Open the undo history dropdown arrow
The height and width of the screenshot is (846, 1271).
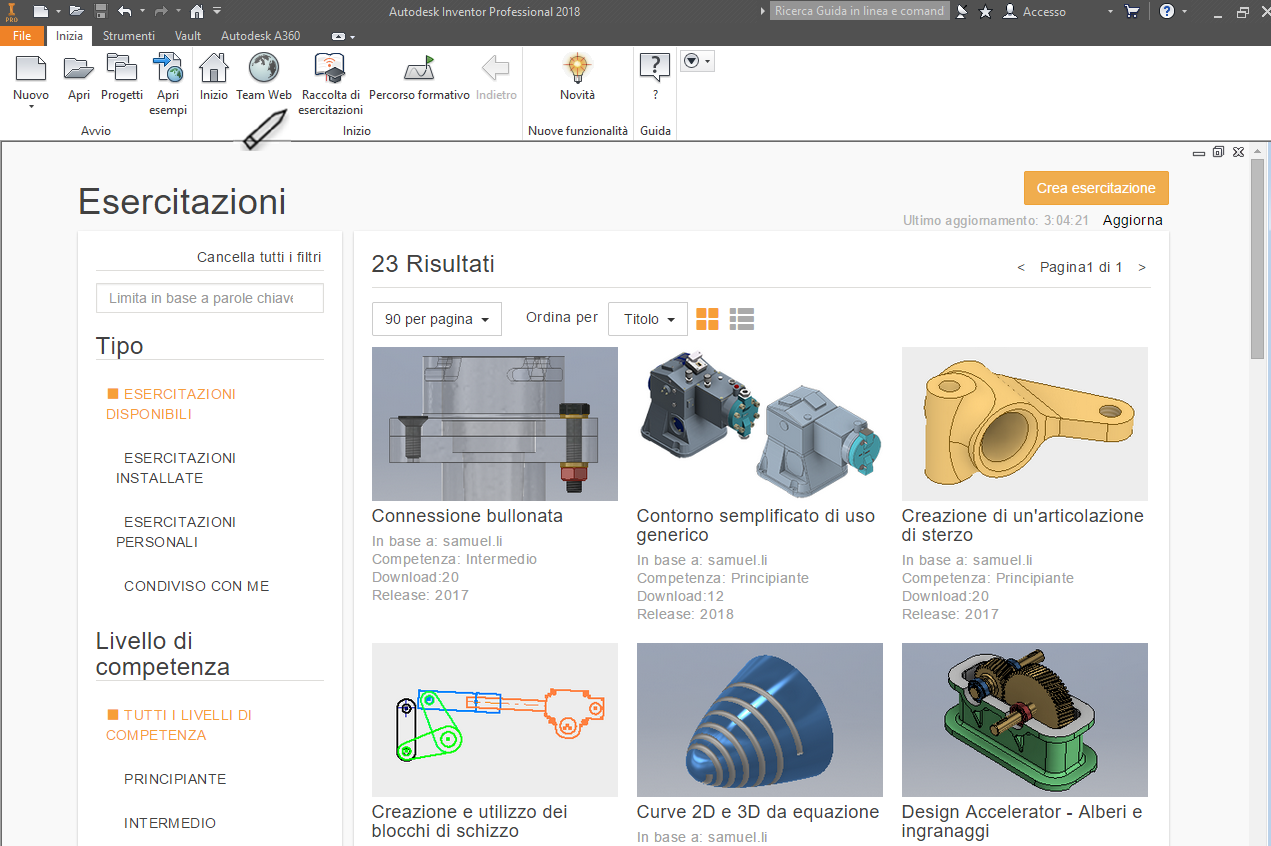point(142,11)
